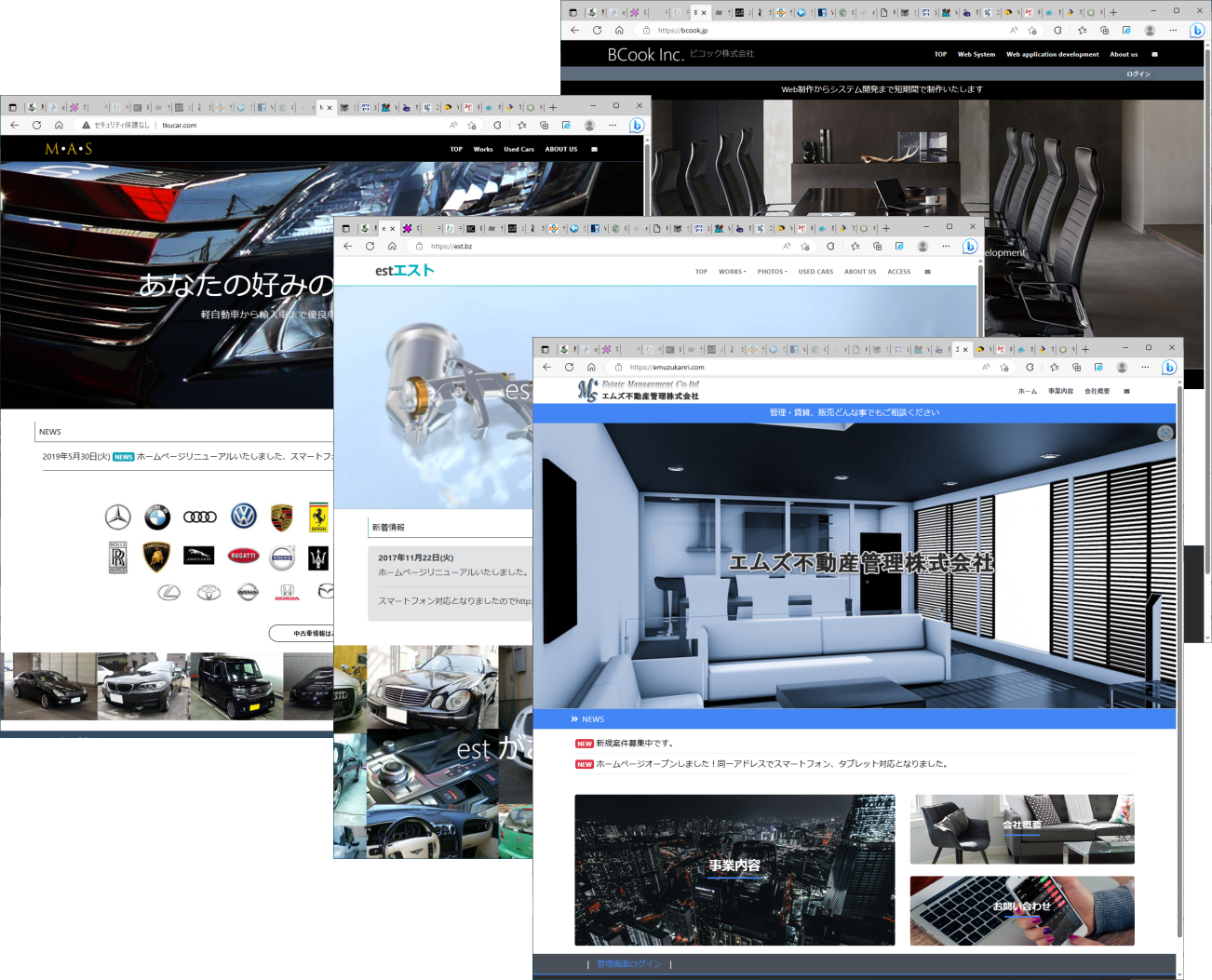
Task: Open 管理画面ログイン link in emuzukanri footer
Action: pyautogui.click(x=629, y=964)
